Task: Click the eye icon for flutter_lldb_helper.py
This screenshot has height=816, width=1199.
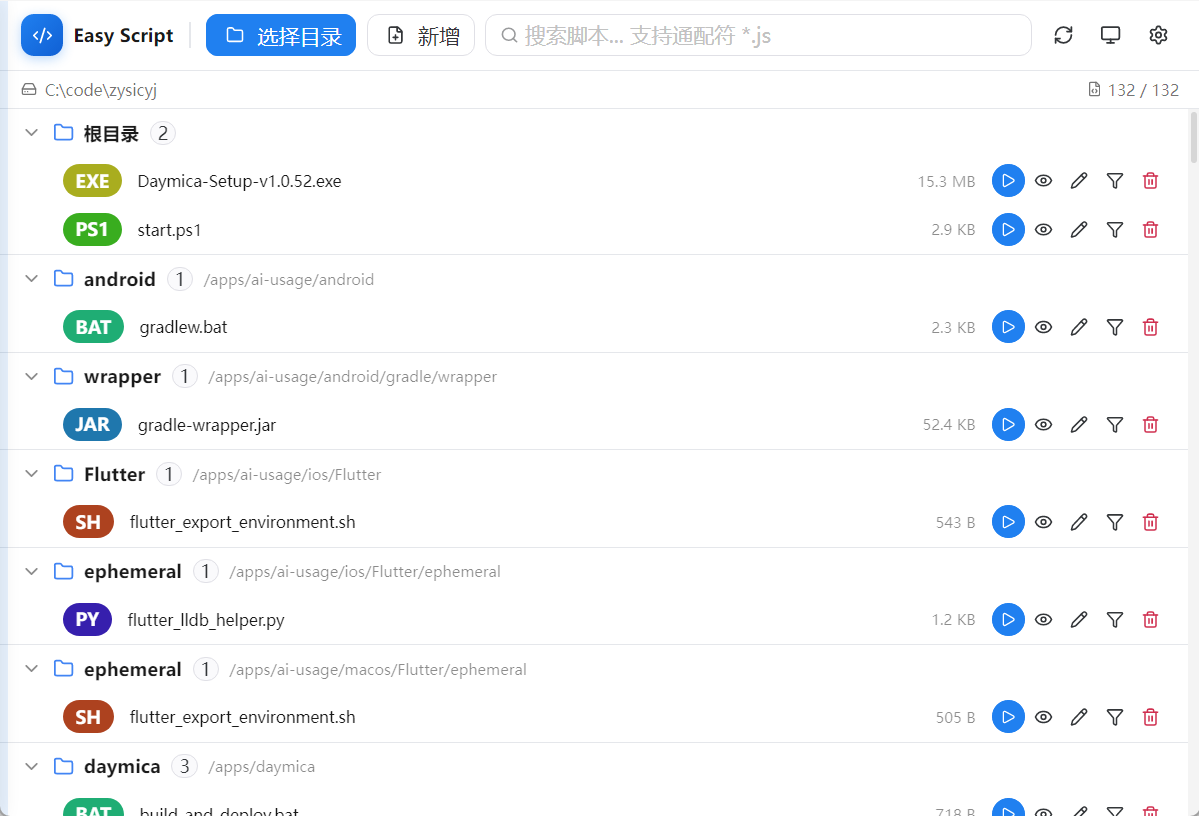Action: tap(1044, 619)
